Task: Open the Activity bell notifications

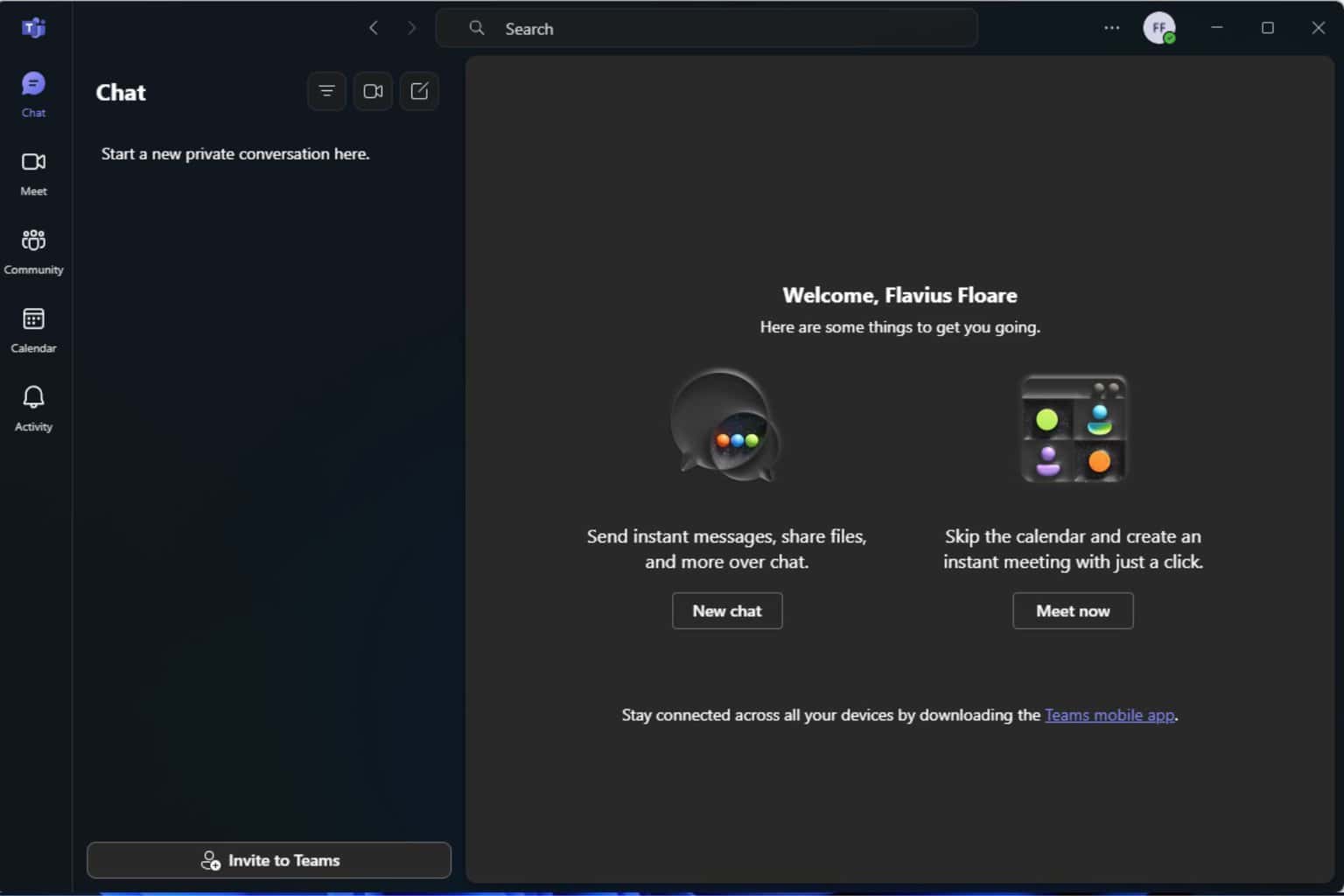Action: click(33, 409)
